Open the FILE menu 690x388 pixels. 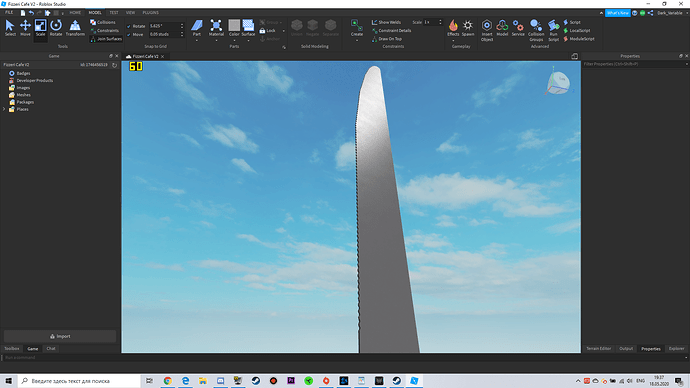point(9,12)
